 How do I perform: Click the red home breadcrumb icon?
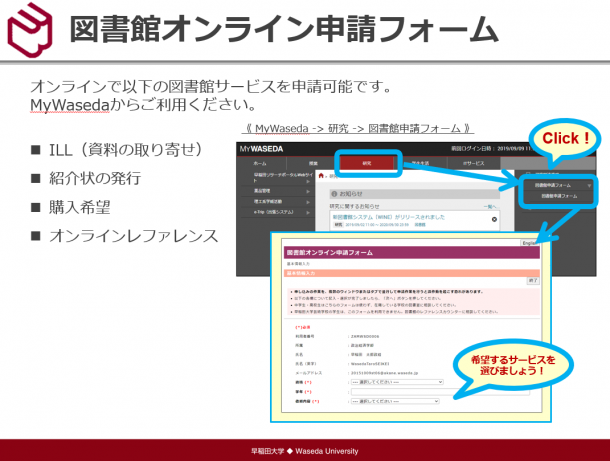321,176
